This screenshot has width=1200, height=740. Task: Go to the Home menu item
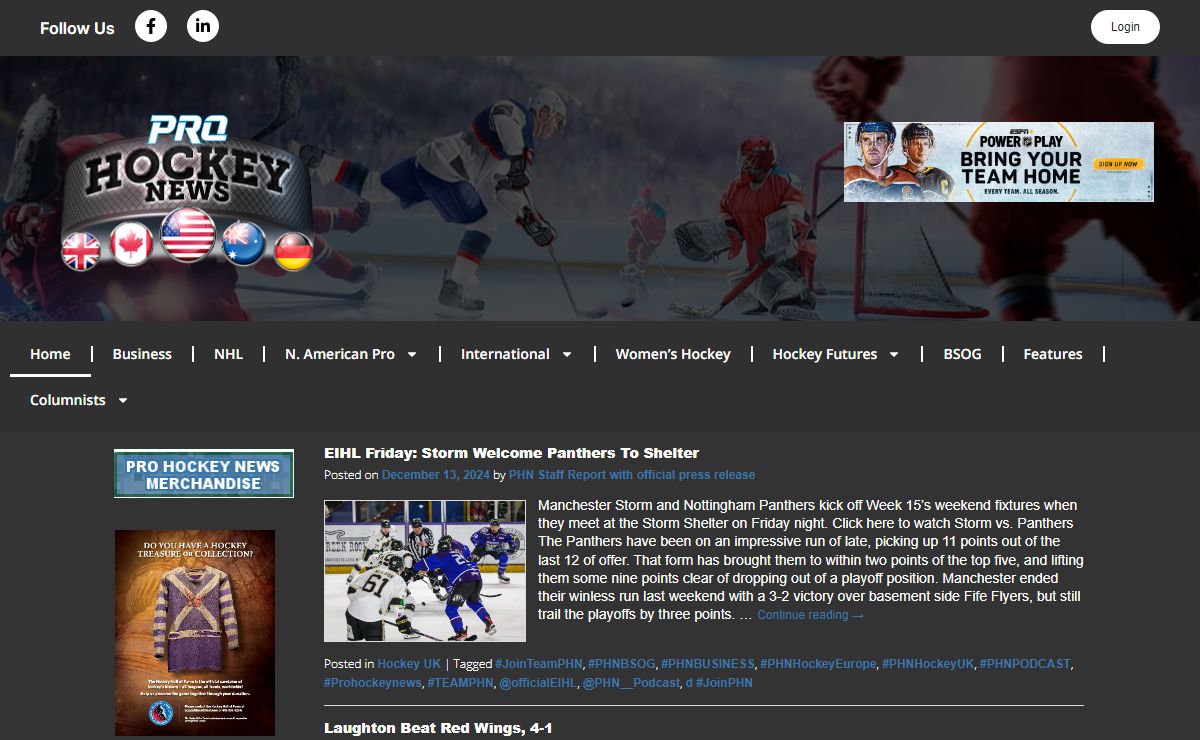(x=50, y=354)
